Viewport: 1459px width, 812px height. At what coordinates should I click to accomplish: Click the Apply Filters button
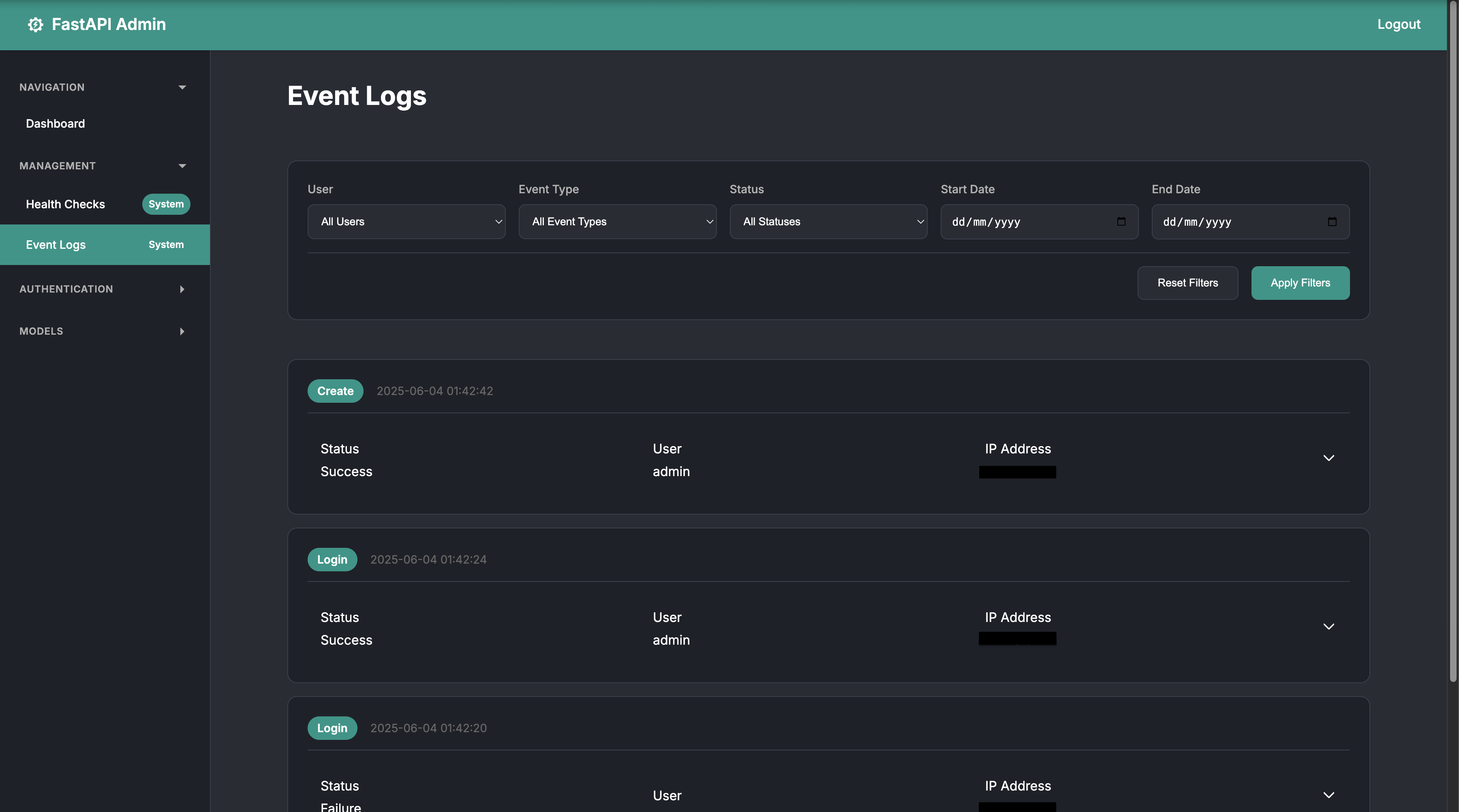click(1301, 283)
